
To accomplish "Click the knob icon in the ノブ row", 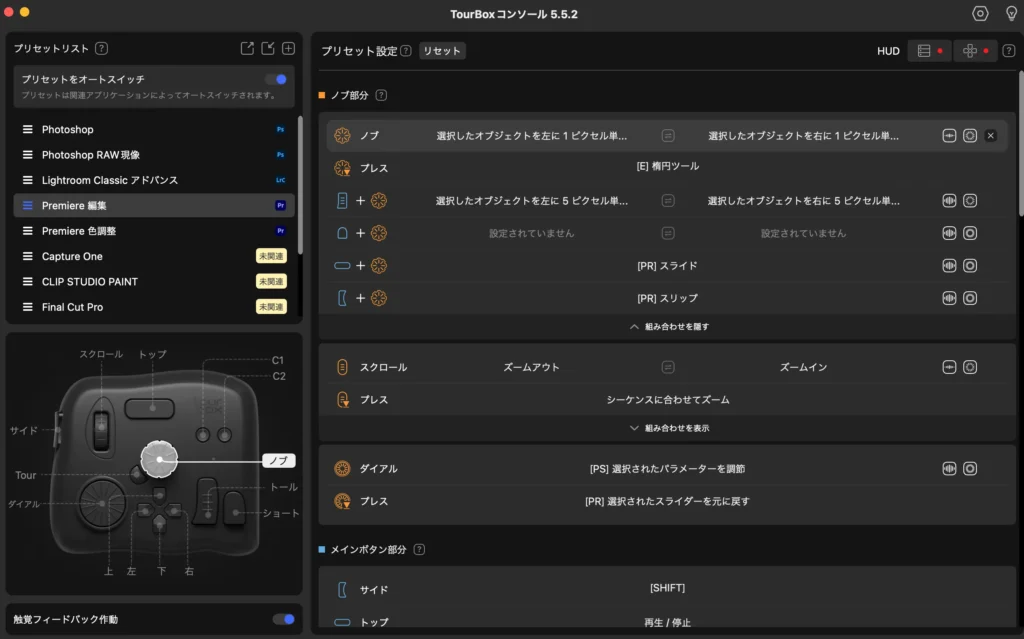I will (x=342, y=135).
